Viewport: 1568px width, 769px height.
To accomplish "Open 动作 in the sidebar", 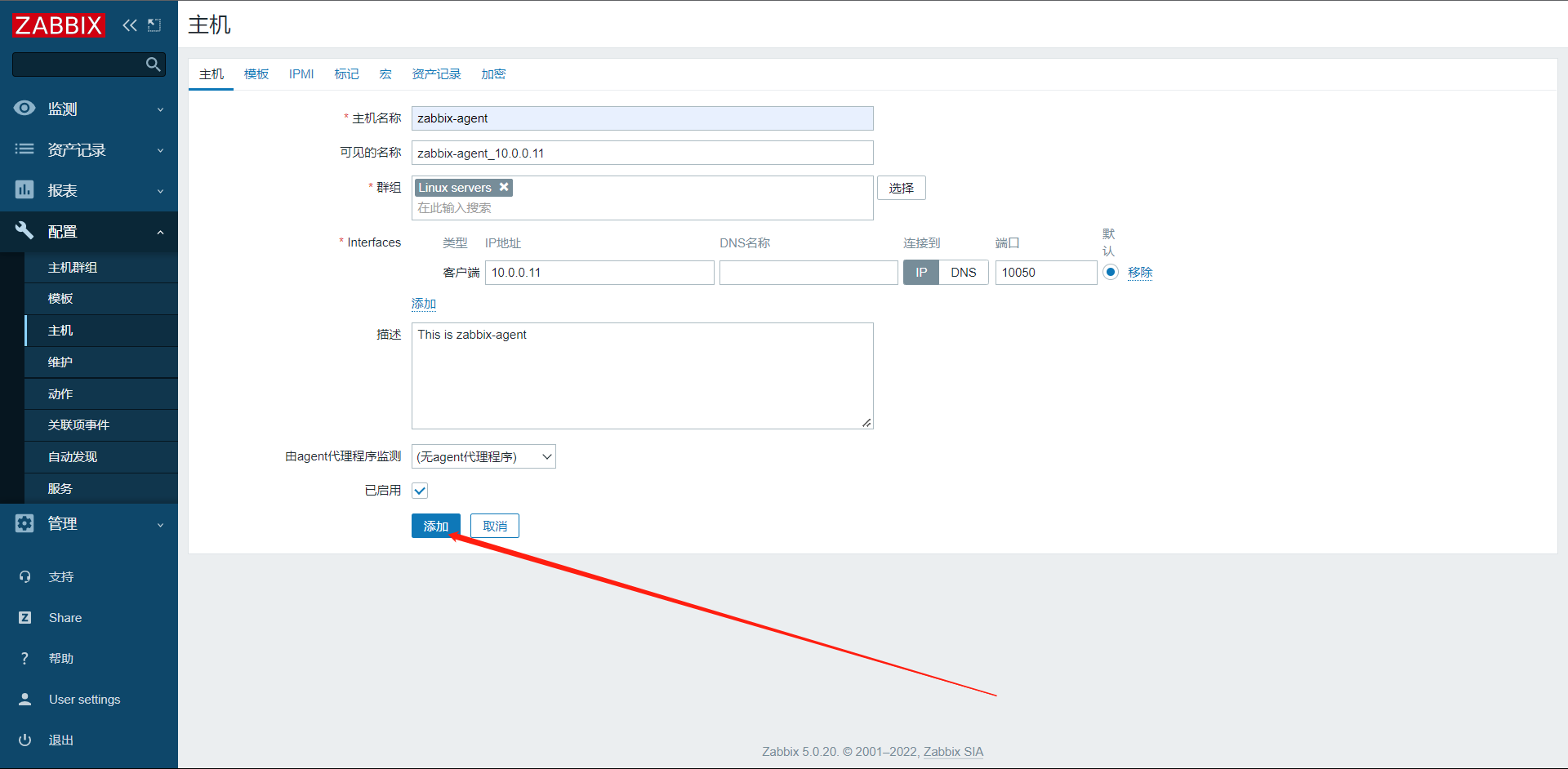I will (101, 393).
